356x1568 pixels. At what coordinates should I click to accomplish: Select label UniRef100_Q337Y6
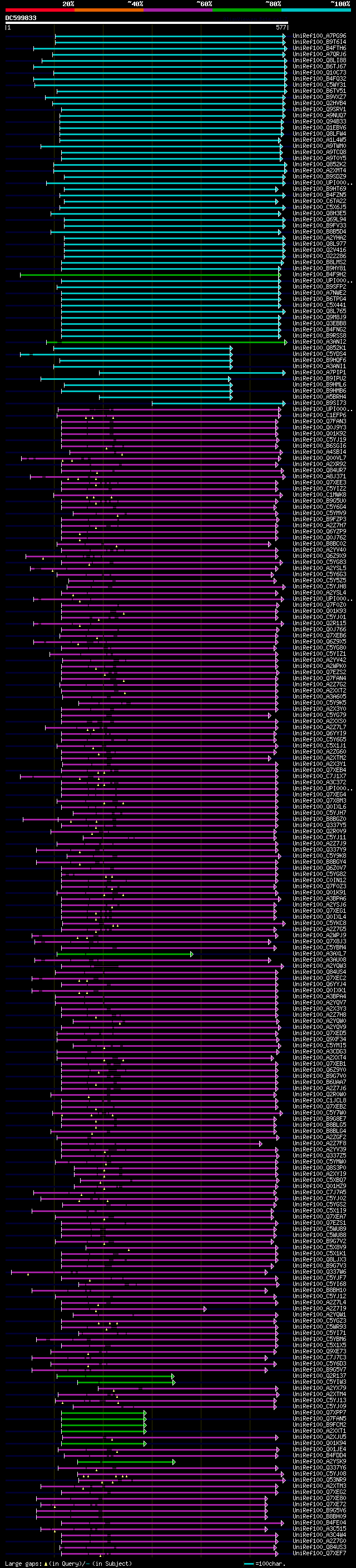pyautogui.click(x=319, y=1467)
